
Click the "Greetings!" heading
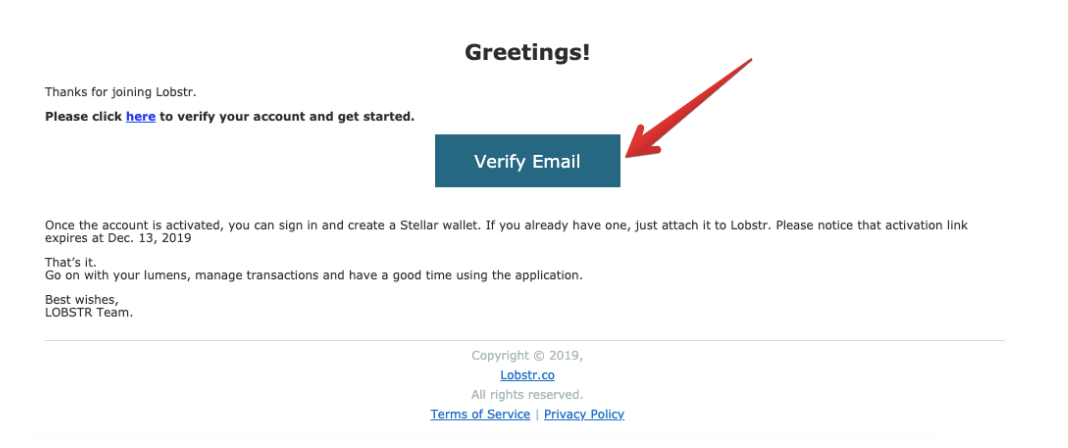[x=527, y=53]
